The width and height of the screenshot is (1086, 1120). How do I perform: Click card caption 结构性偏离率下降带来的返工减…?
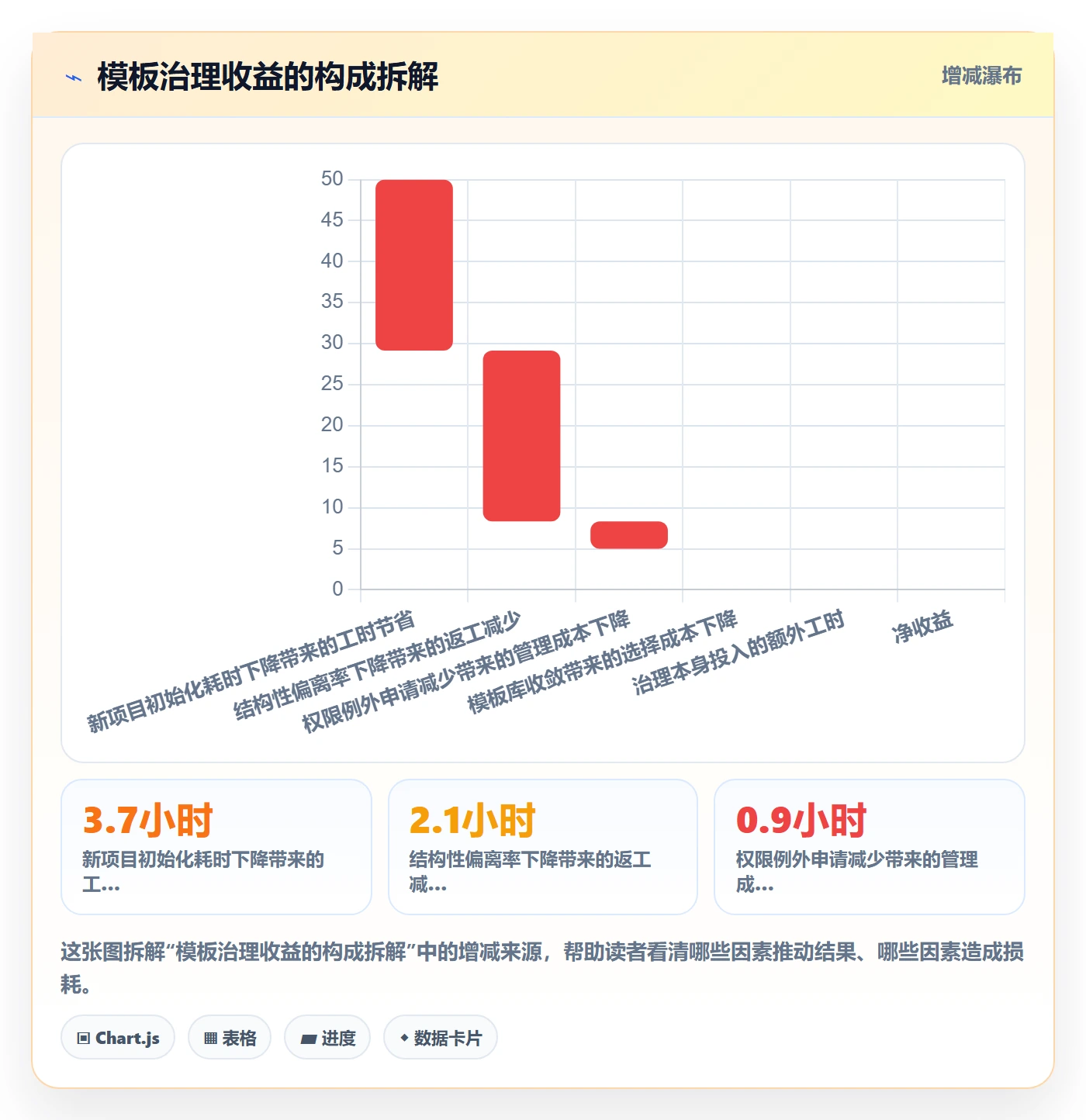coord(530,872)
